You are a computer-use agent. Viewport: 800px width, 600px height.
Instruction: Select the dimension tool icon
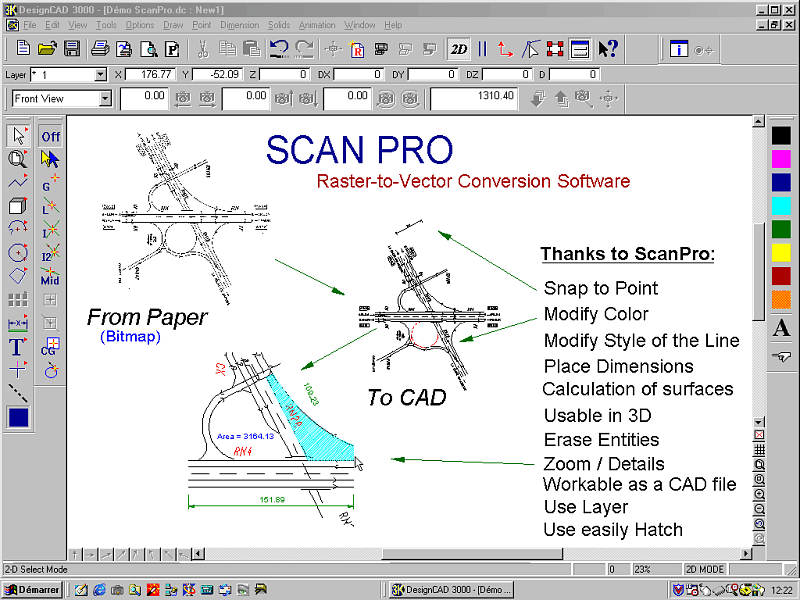coord(18,323)
